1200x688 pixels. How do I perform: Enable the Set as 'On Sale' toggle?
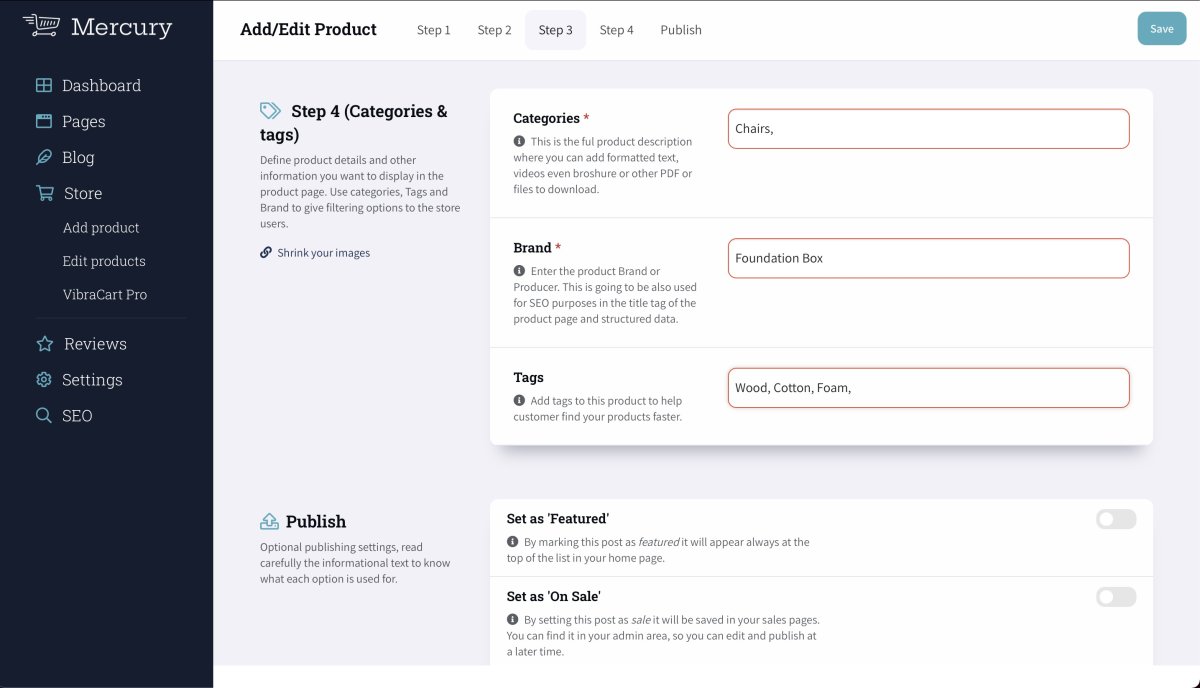click(x=1116, y=597)
